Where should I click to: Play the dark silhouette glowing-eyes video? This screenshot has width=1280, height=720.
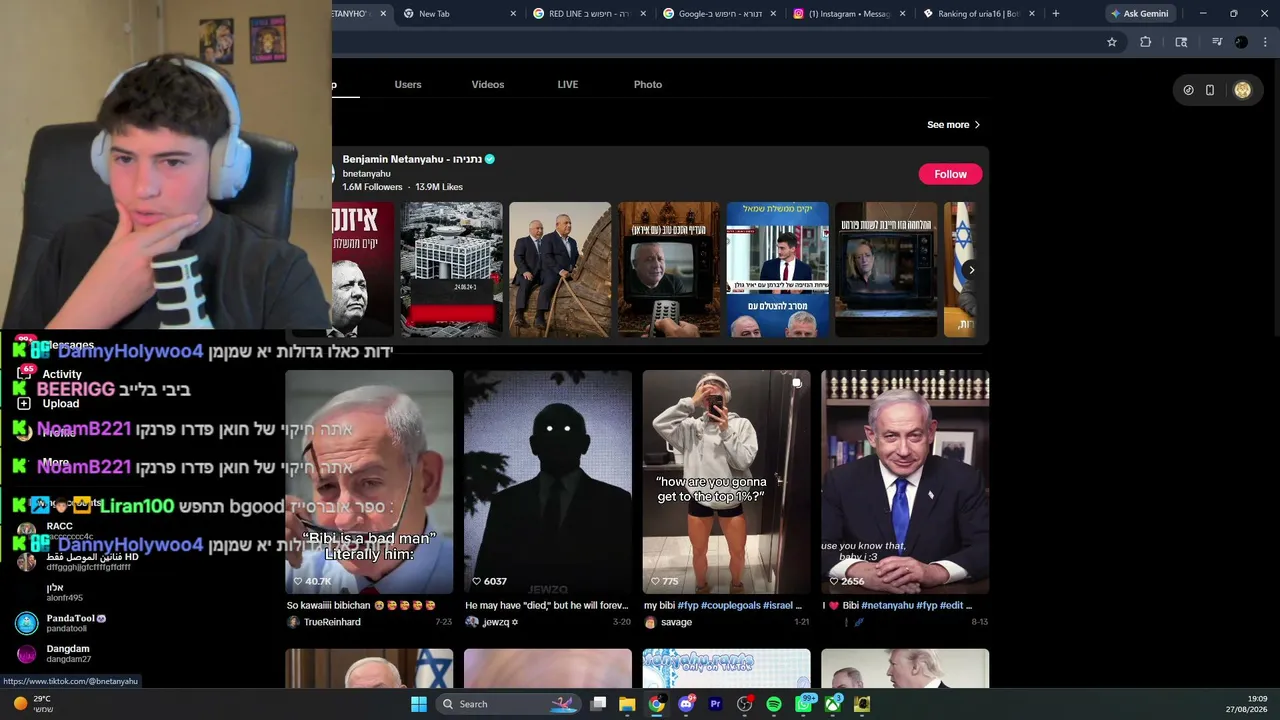(x=548, y=482)
